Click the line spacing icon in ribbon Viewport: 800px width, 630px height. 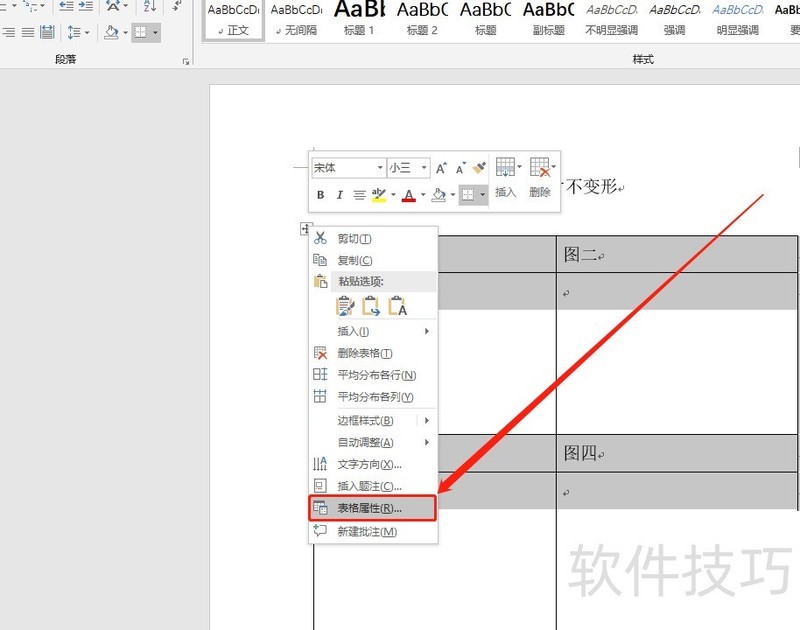coord(74,33)
